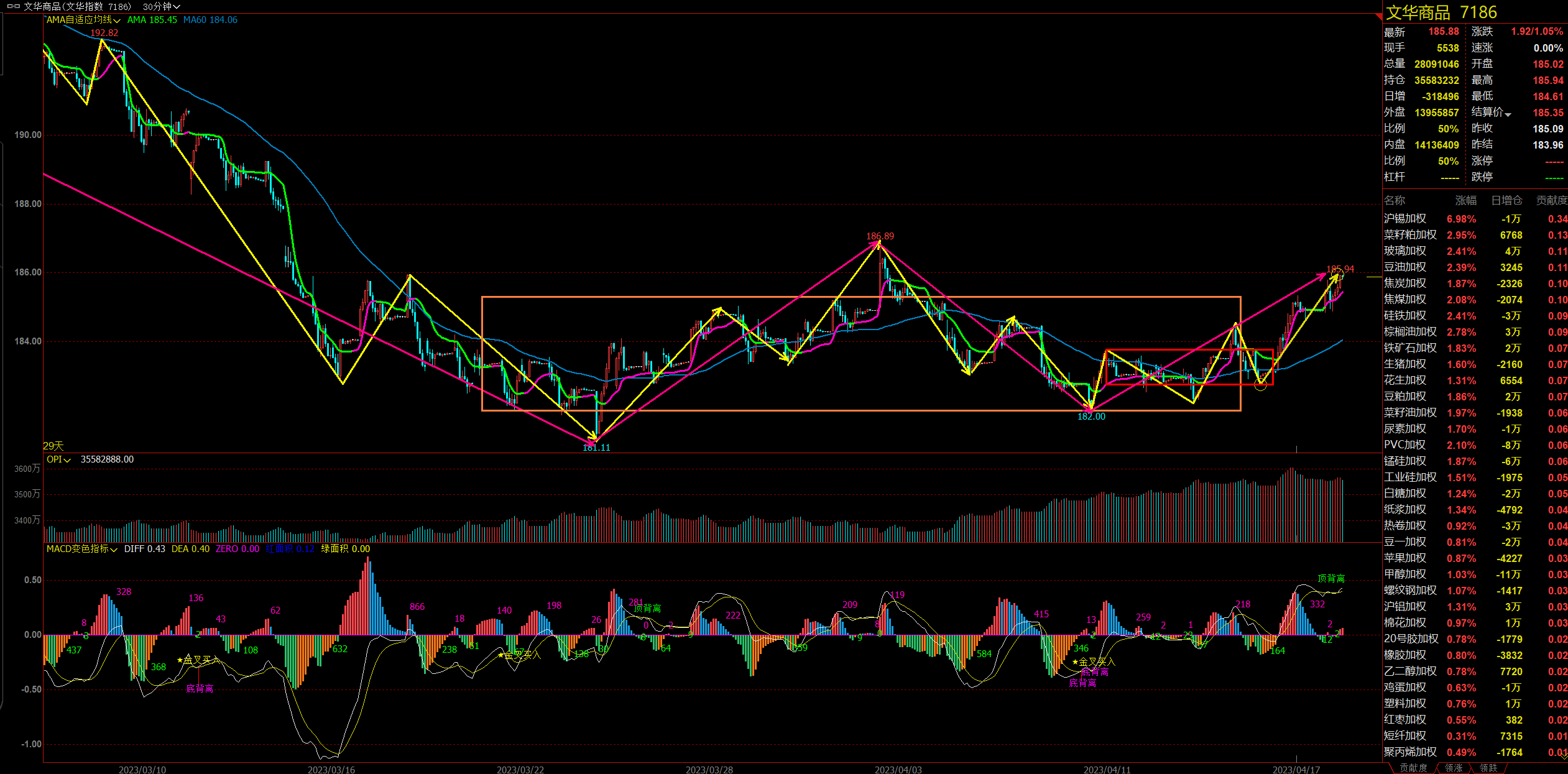
Task: Click the magenta 底背离 label near 2023/03/10
Action: click(200, 688)
